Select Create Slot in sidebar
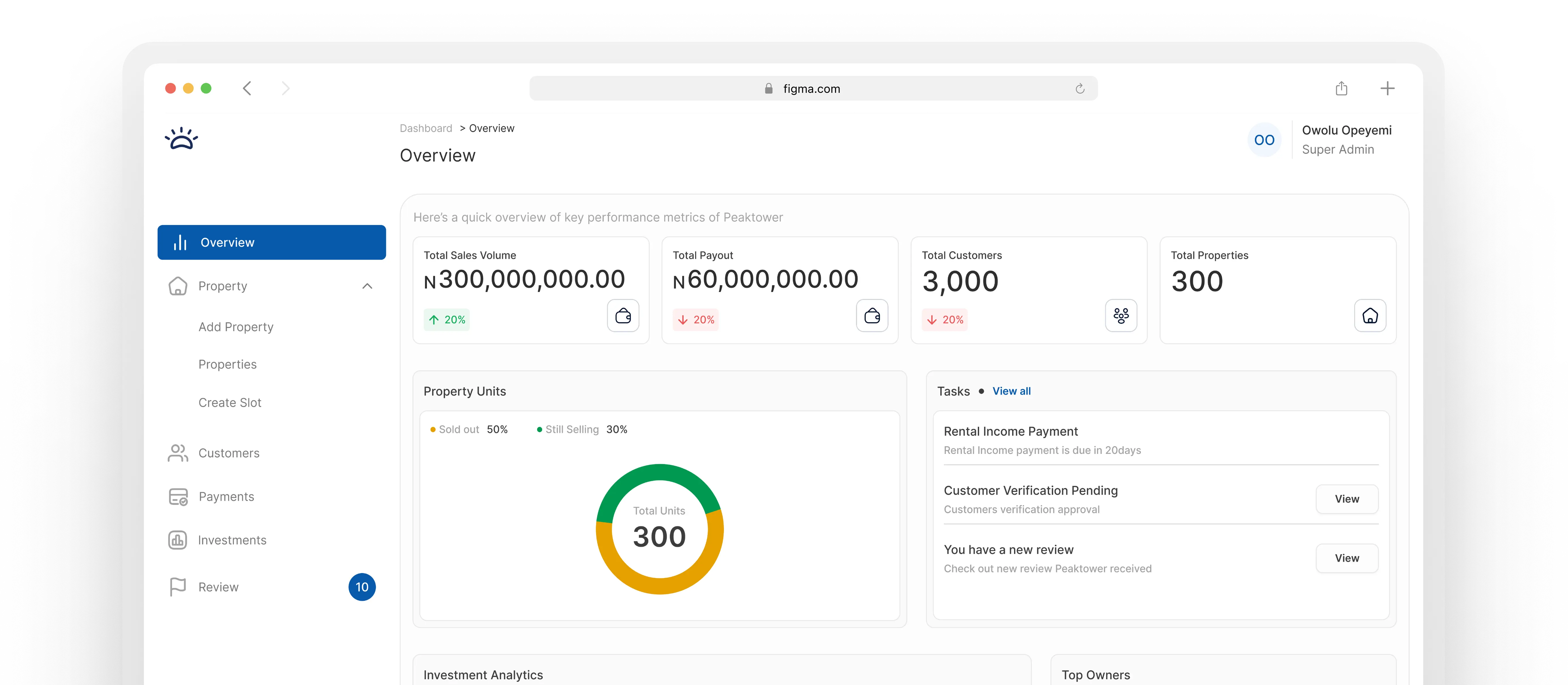This screenshot has width=1568, height=685. click(229, 403)
